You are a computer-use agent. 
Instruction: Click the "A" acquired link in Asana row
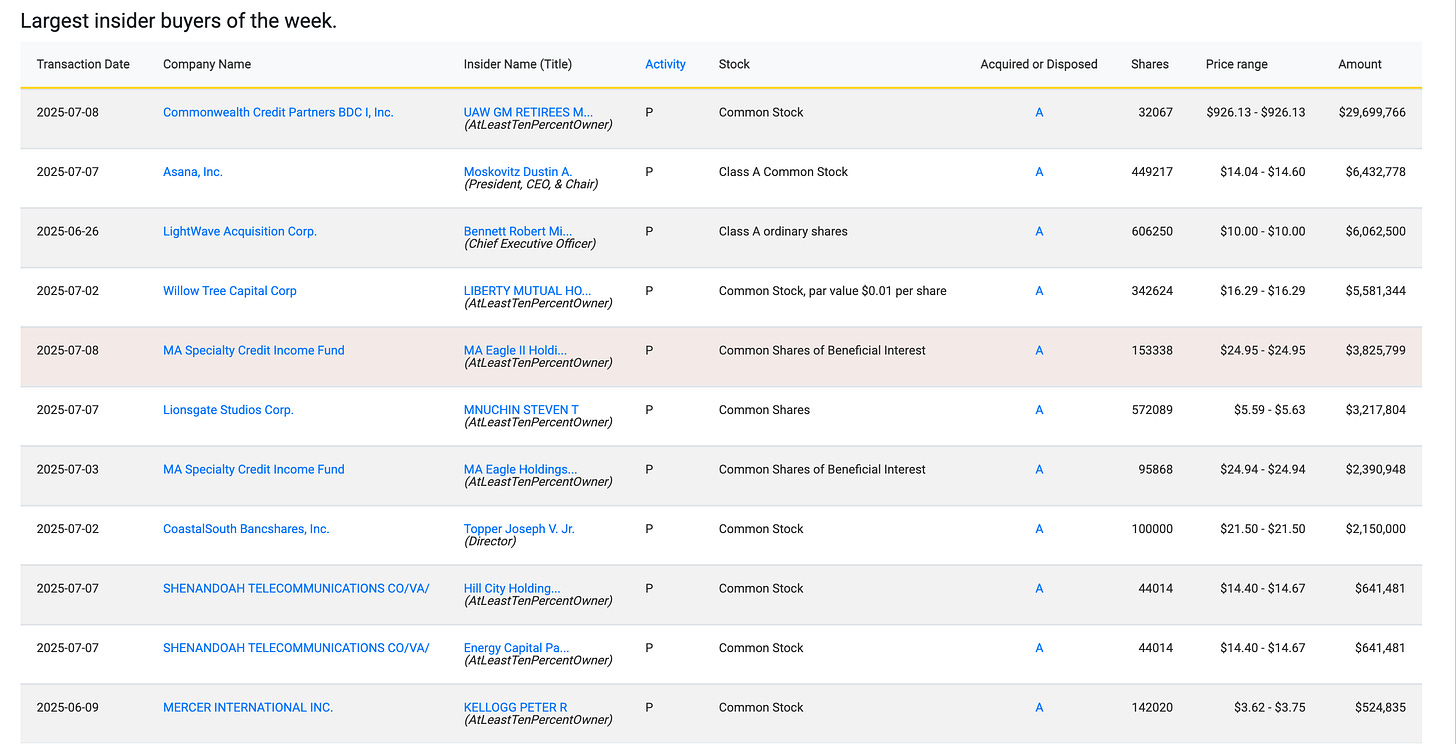click(1039, 172)
